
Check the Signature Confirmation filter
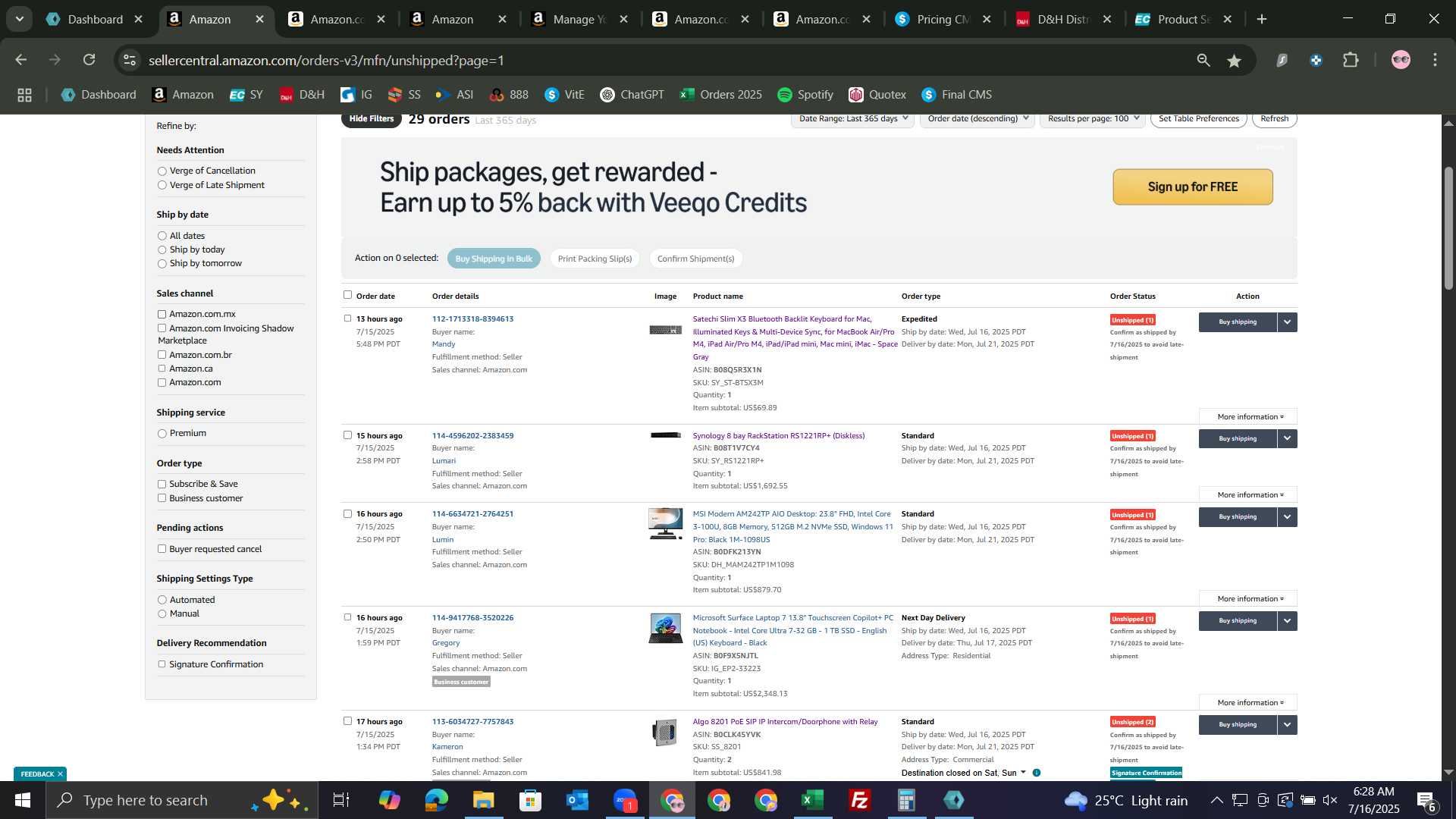pos(162,664)
